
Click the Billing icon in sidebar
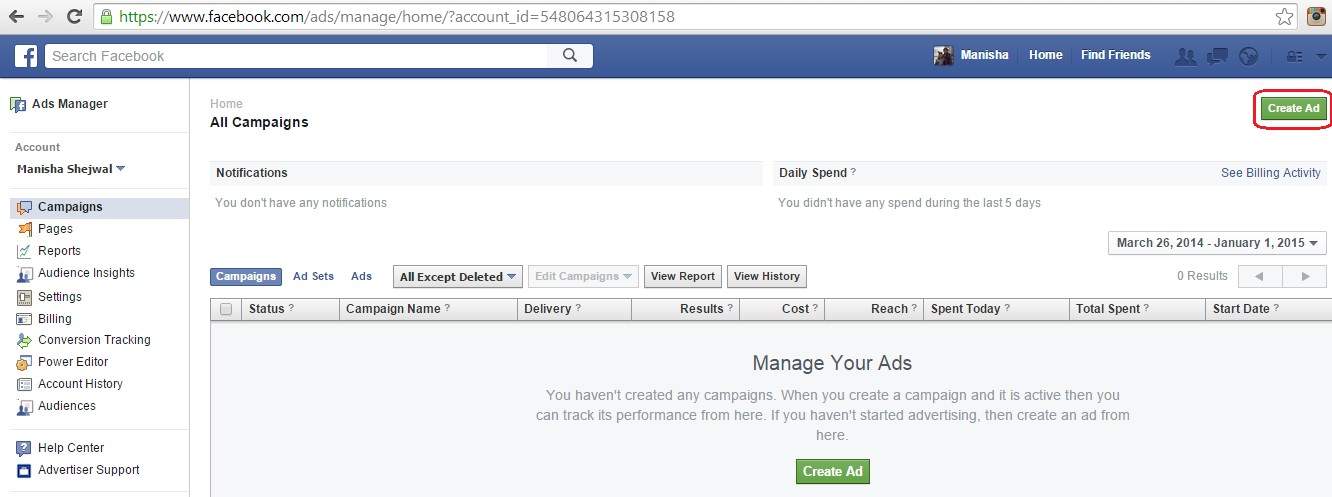(x=25, y=319)
